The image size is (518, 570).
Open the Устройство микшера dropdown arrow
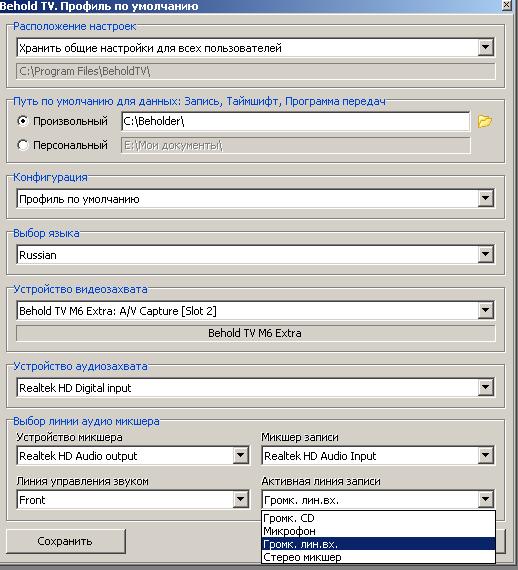[x=241, y=455]
